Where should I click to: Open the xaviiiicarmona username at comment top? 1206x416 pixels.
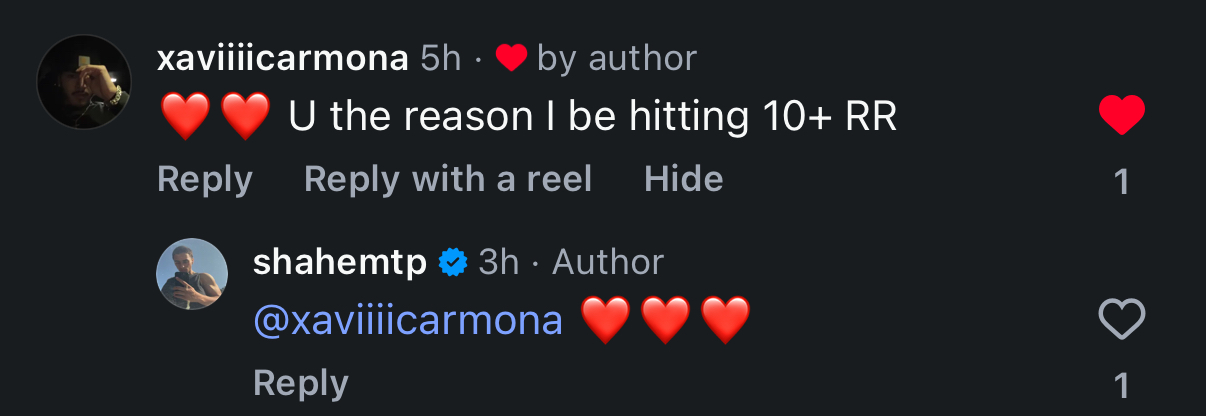point(283,58)
